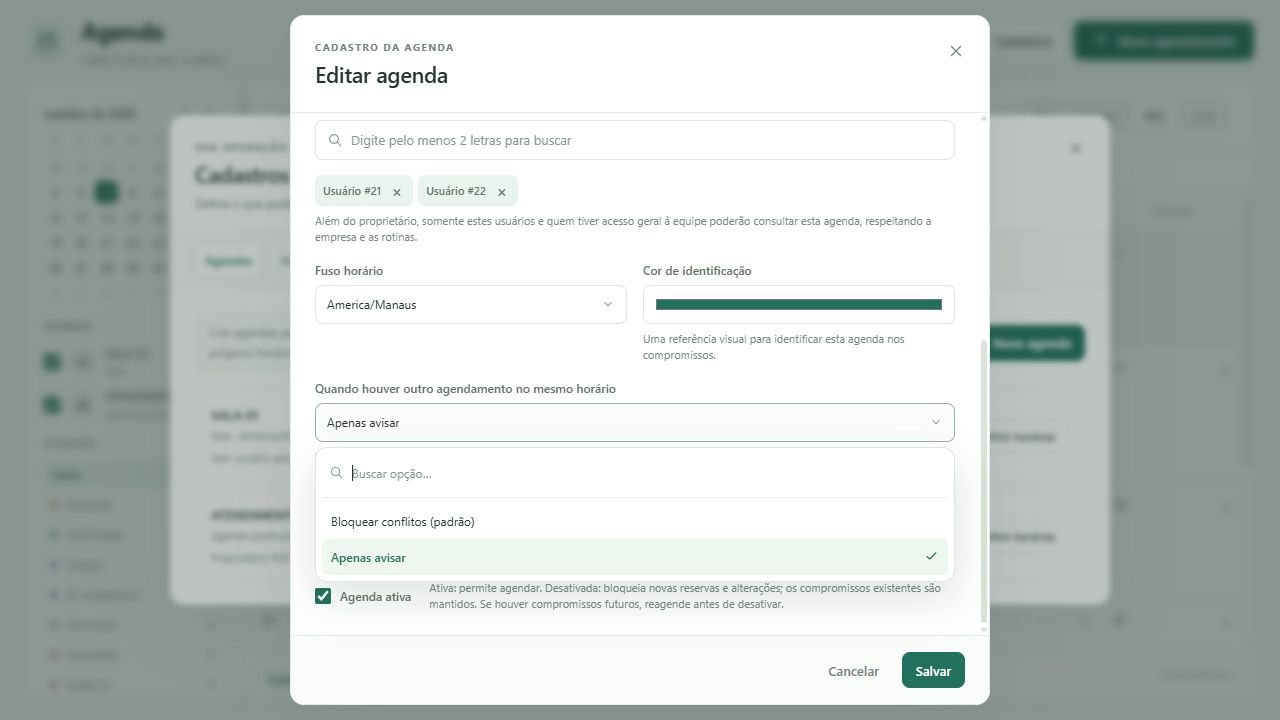The image size is (1280, 720).
Task: Save the agenda with Salvar
Action: tap(933, 671)
